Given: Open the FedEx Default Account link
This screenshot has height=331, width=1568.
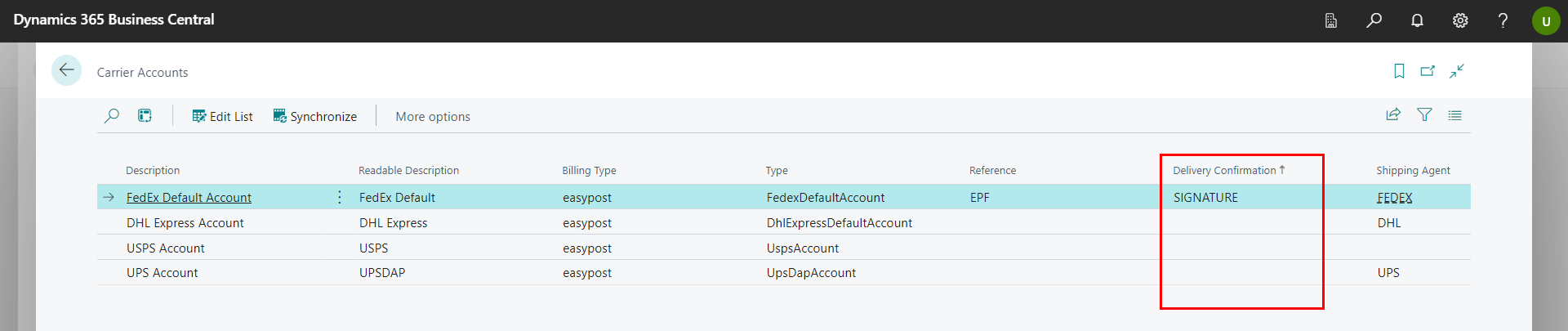Looking at the screenshot, I should coord(189,197).
